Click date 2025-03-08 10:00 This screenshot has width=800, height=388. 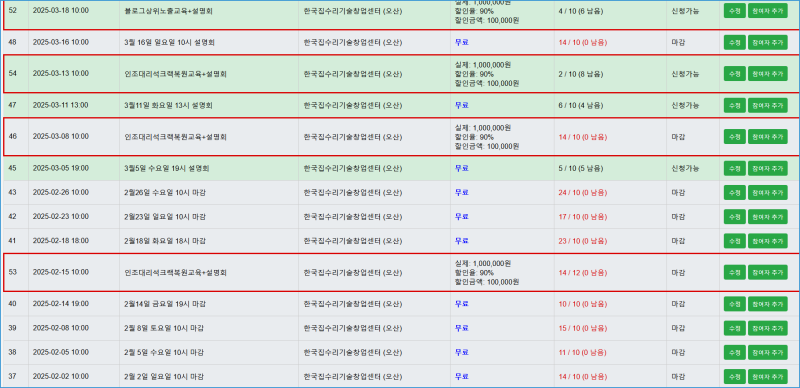(60, 137)
